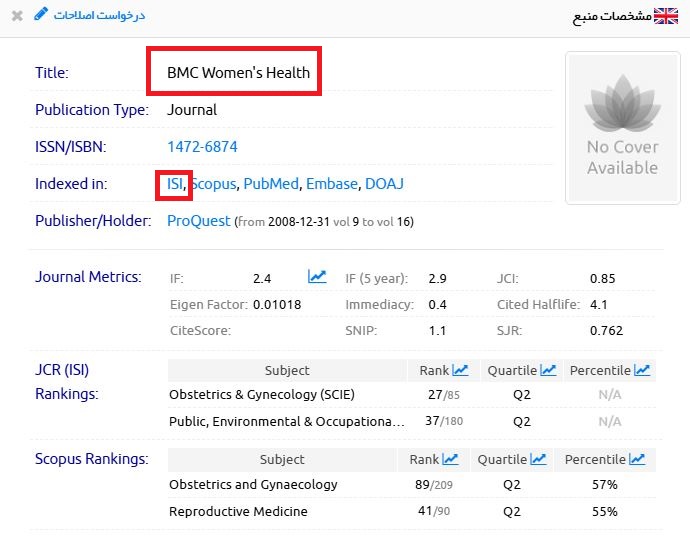The image size is (690, 546).
Task: Close the source details panel
Action: pos(17,15)
